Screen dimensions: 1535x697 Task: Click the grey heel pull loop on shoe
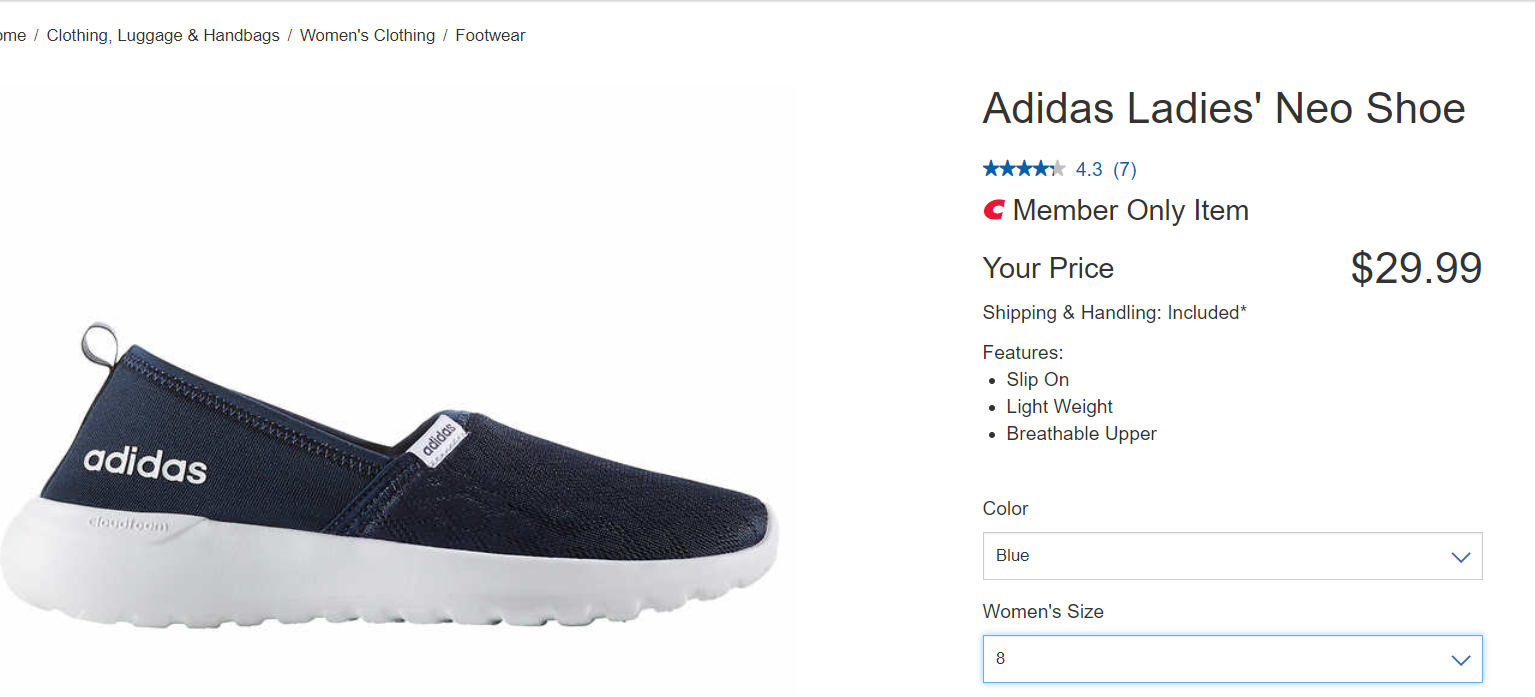100,344
